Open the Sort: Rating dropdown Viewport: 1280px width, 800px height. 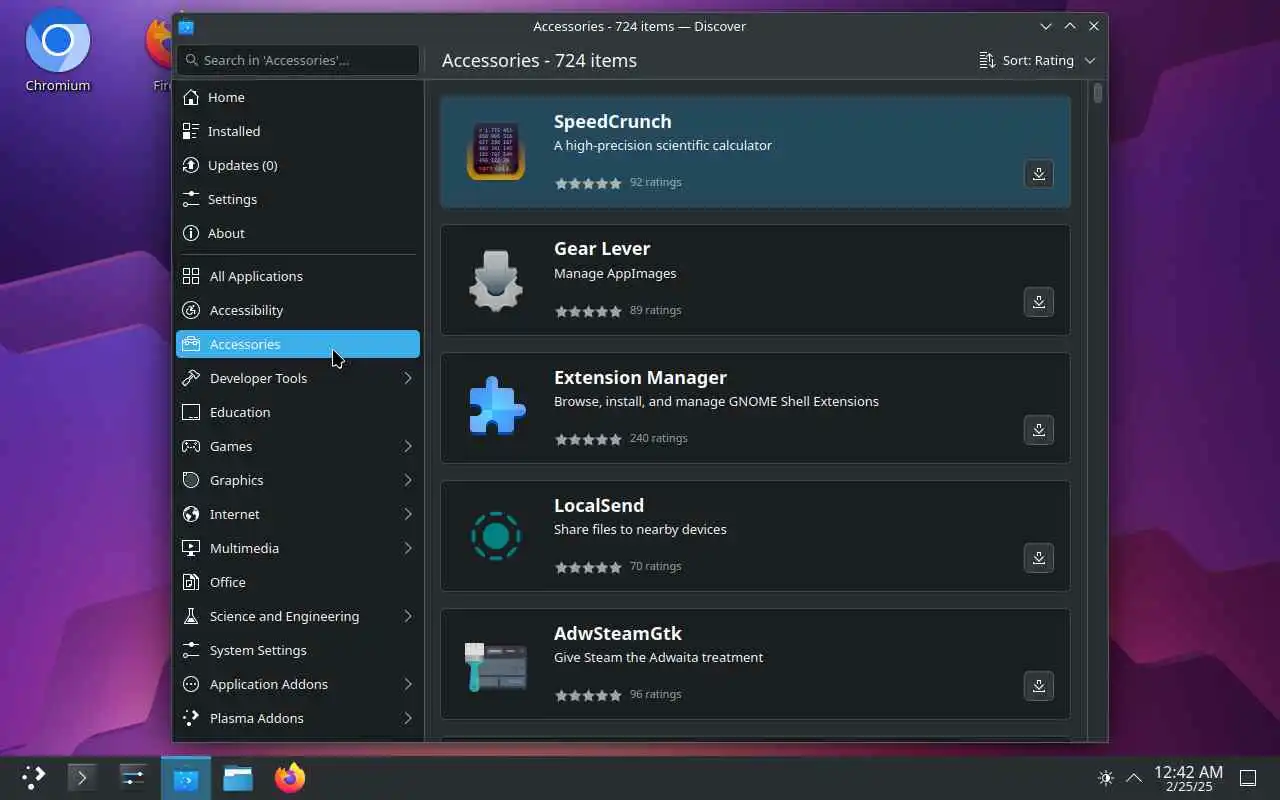[x=1037, y=60]
